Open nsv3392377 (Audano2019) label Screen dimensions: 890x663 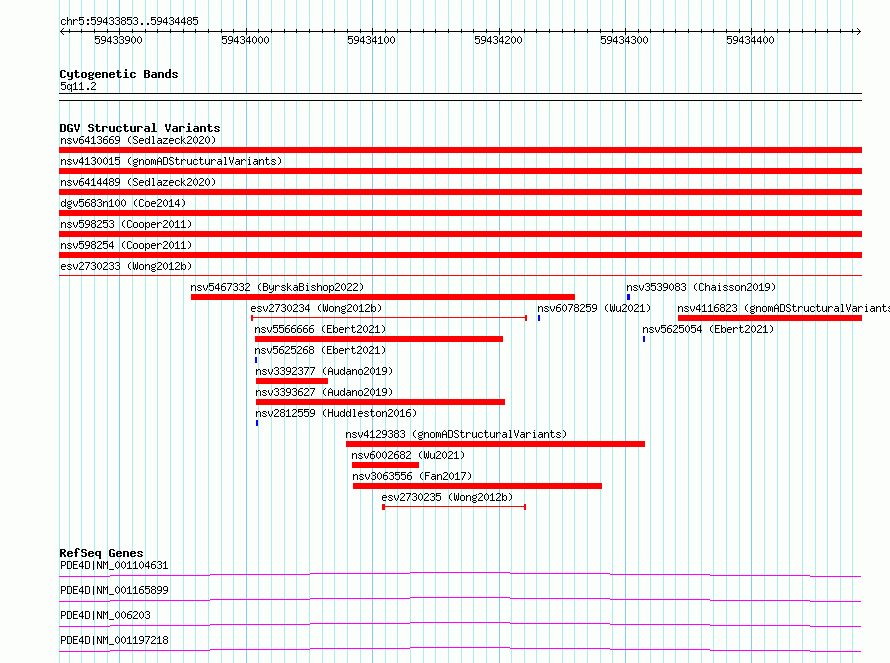(324, 371)
